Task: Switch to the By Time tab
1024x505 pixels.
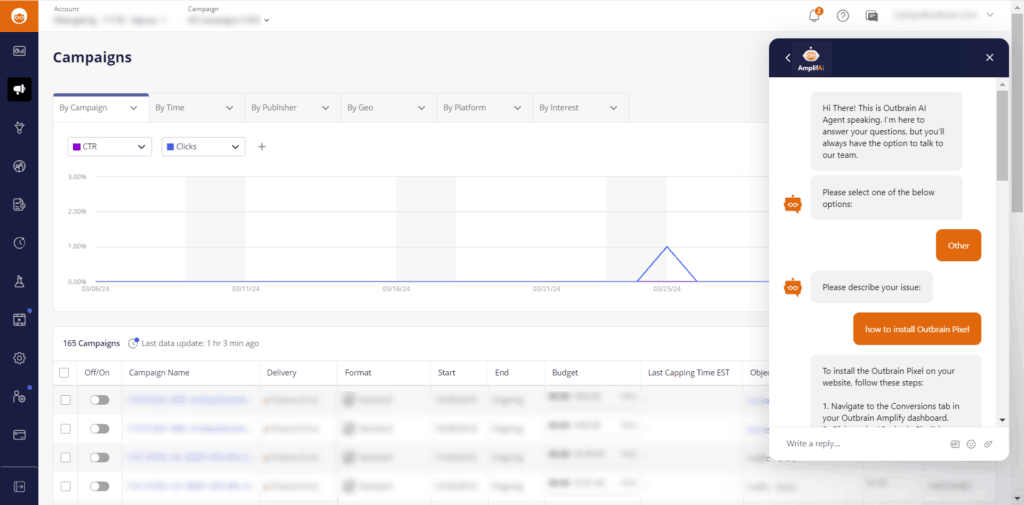Action: tap(197, 108)
